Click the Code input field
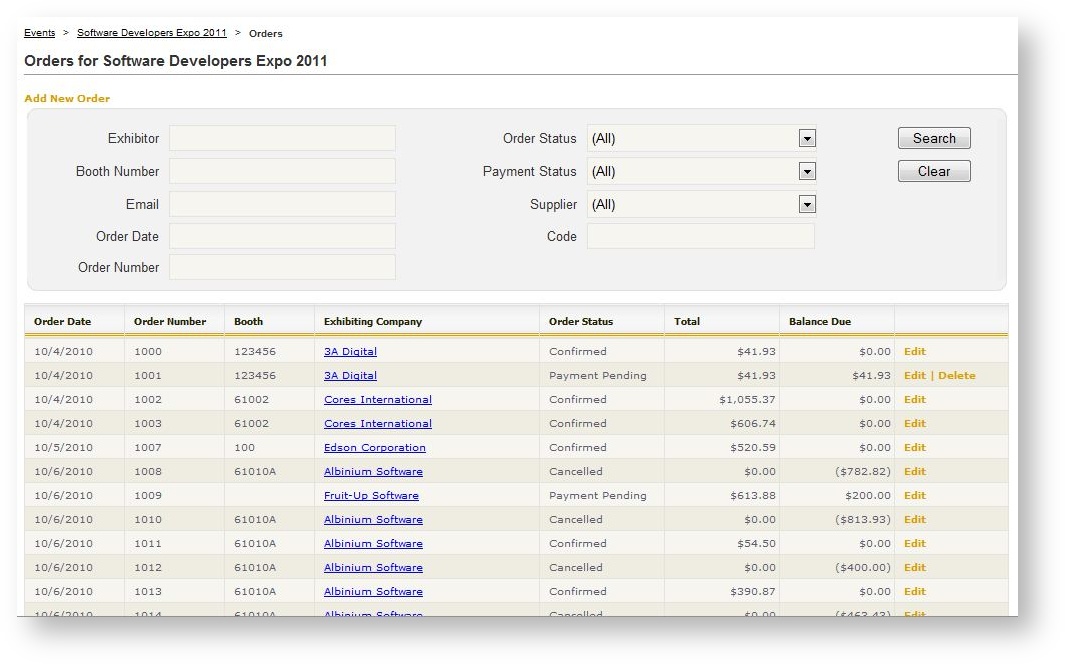 tap(700, 236)
